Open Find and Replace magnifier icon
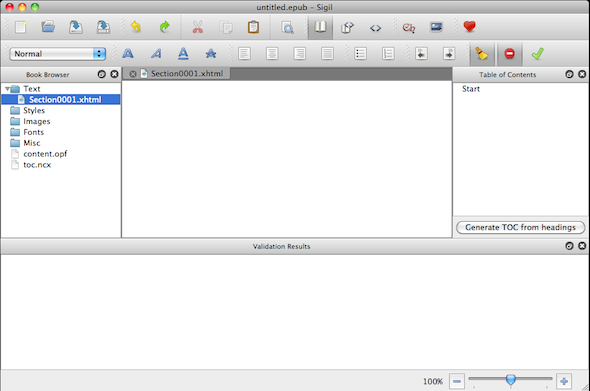This screenshot has width=590, height=391. click(287, 27)
